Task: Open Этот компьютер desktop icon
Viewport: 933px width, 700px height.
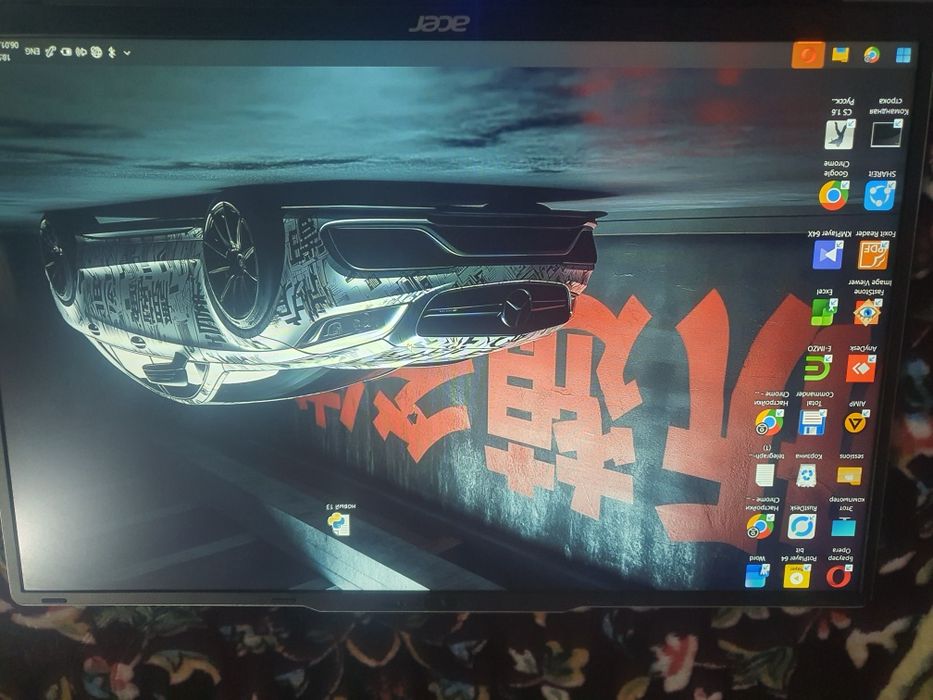Action: click(844, 527)
